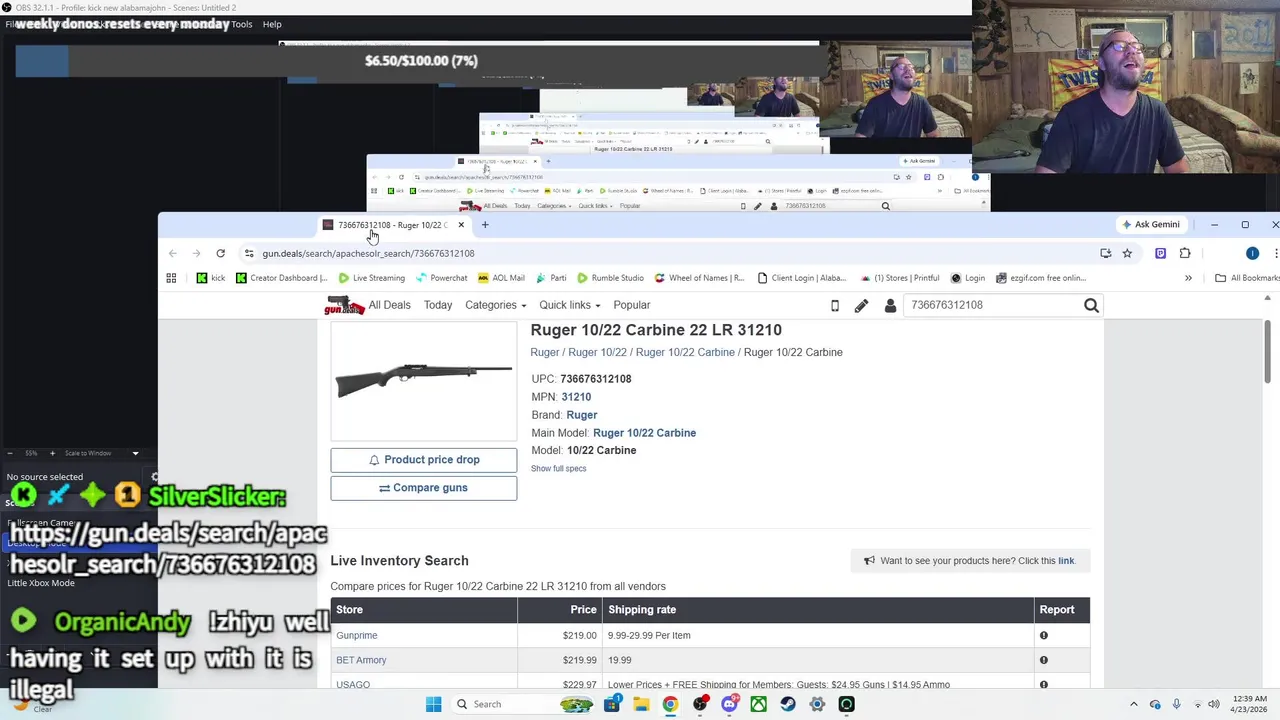Click the gun.deals site logo
1280x720 pixels.
pyautogui.click(x=344, y=305)
